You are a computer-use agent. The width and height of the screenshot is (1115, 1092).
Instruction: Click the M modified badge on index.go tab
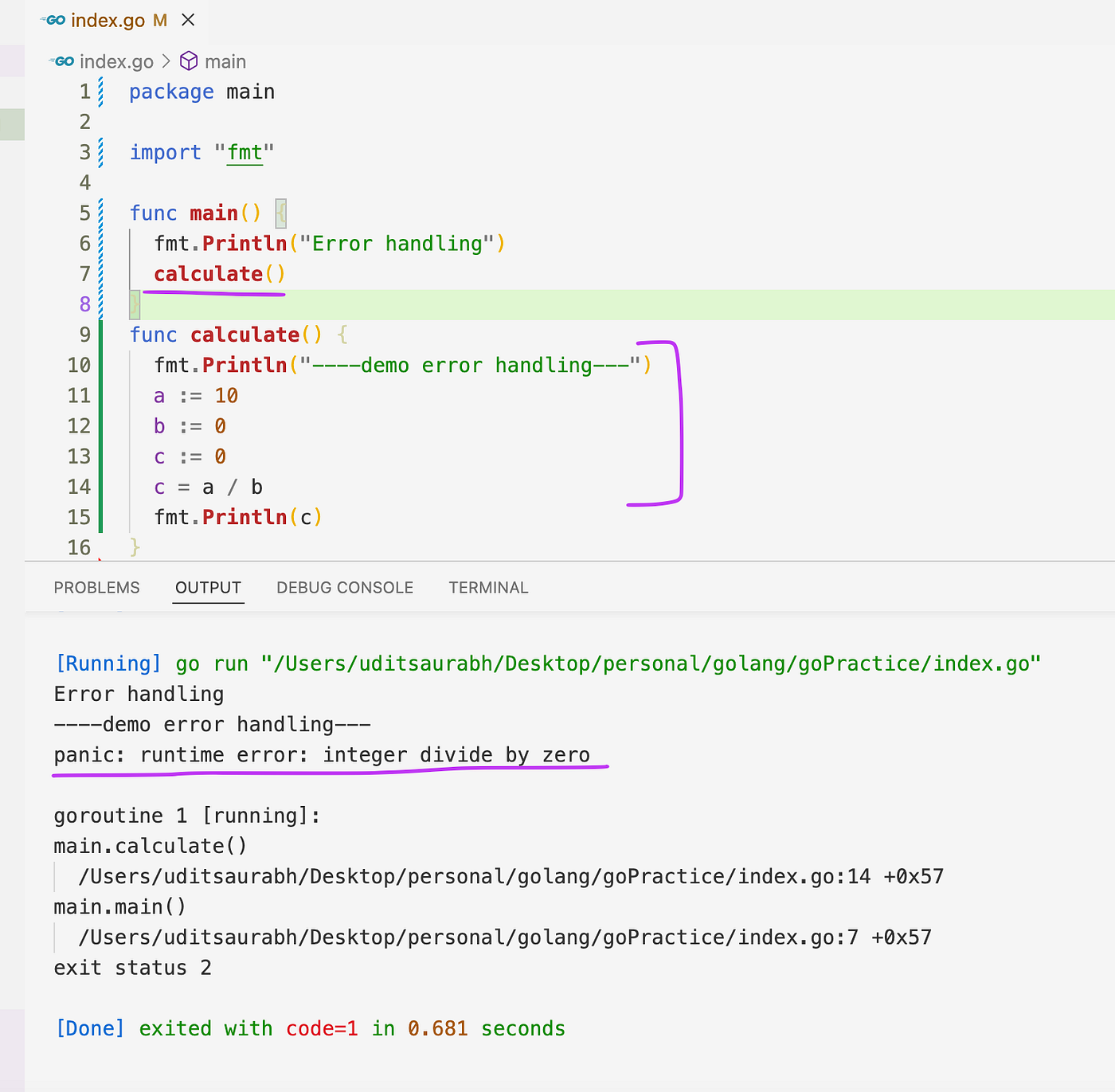click(x=160, y=20)
